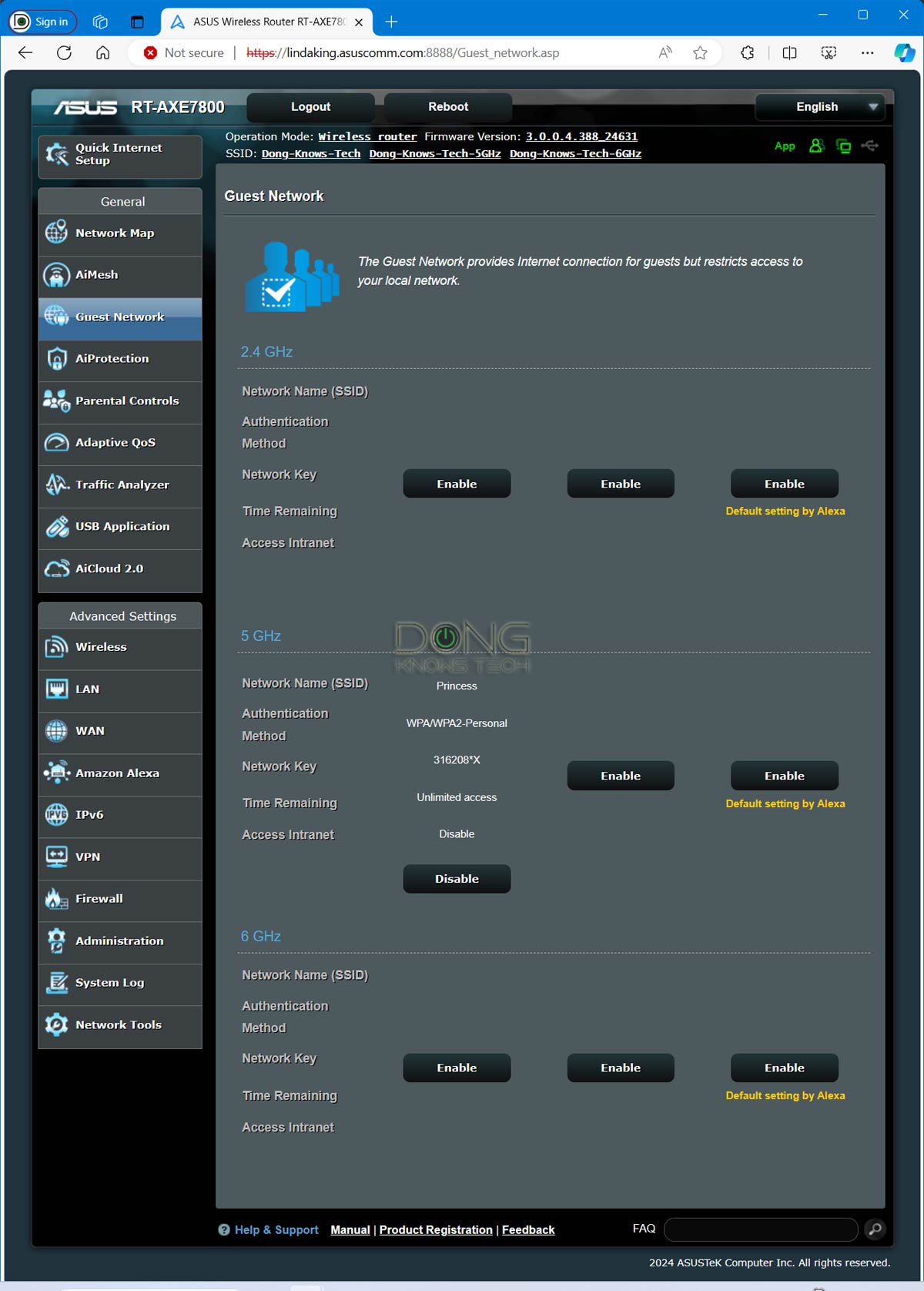Open the Network Map menu label
This screenshot has width=924, height=1291.
click(115, 233)
